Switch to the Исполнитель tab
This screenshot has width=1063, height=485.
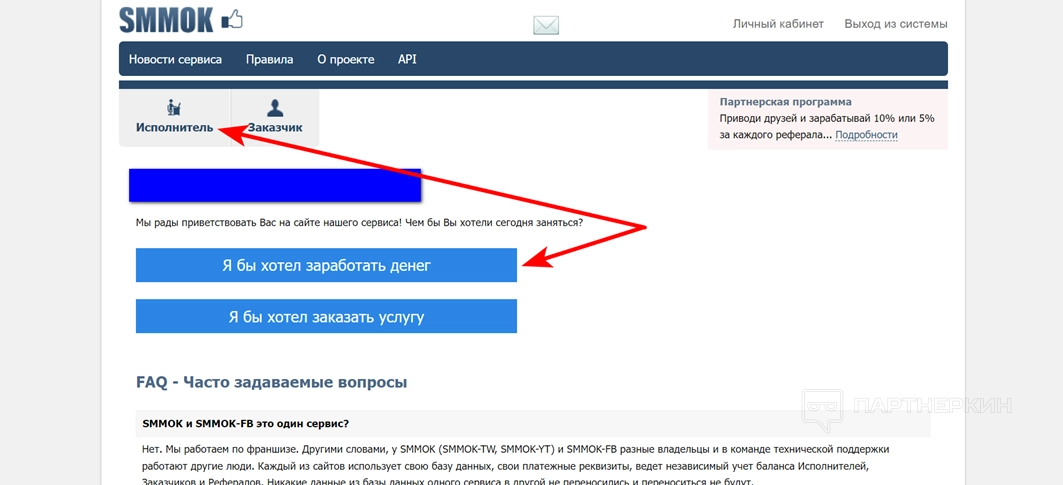[x=174, y=117]
